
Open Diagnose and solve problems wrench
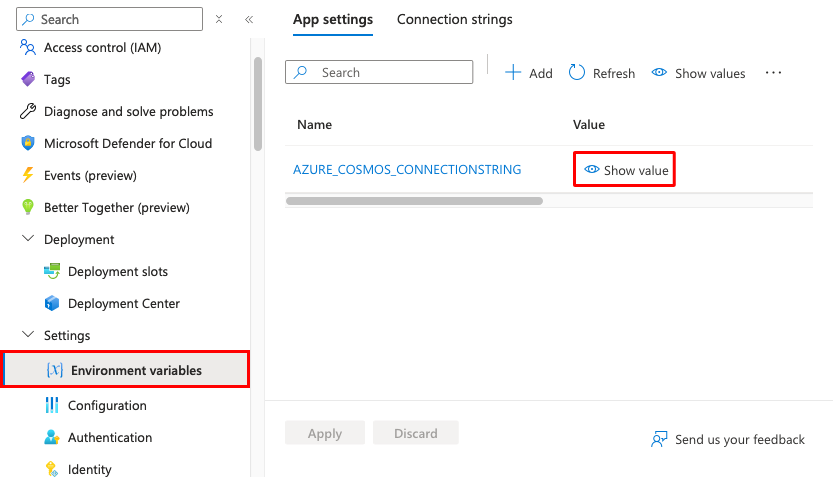tap(27, 111)
